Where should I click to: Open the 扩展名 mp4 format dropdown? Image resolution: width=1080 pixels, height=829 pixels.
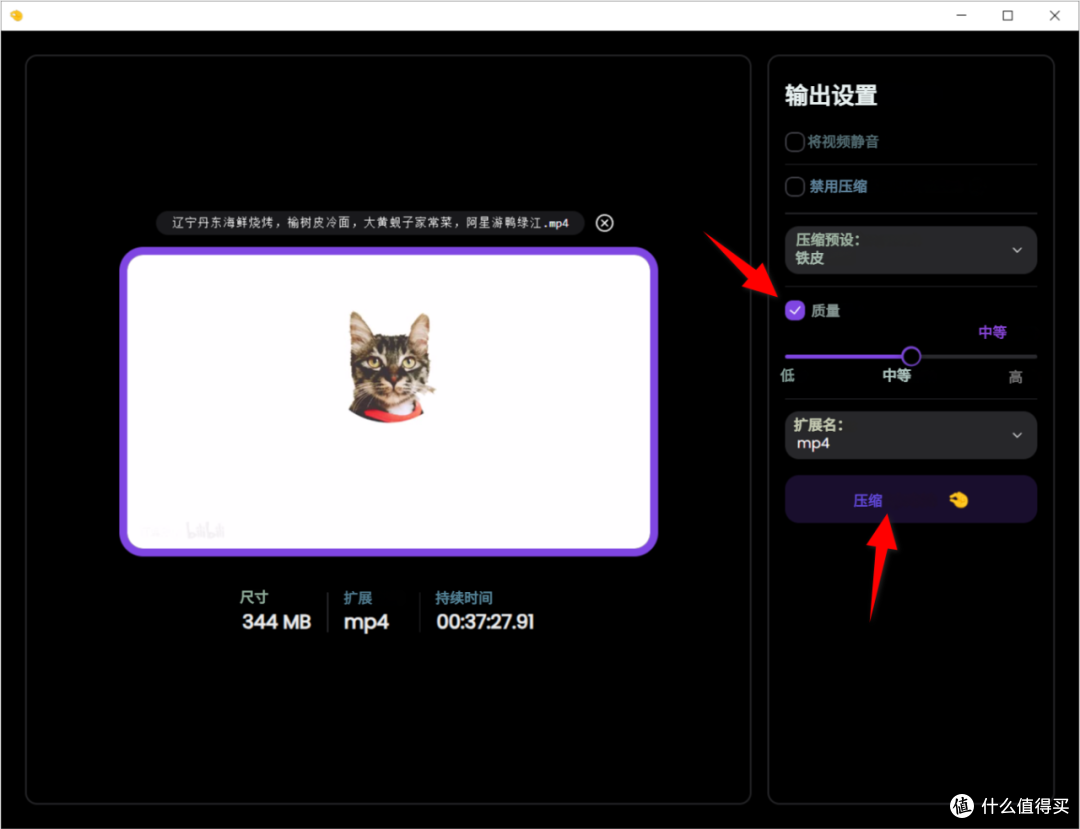coord(911,435)
